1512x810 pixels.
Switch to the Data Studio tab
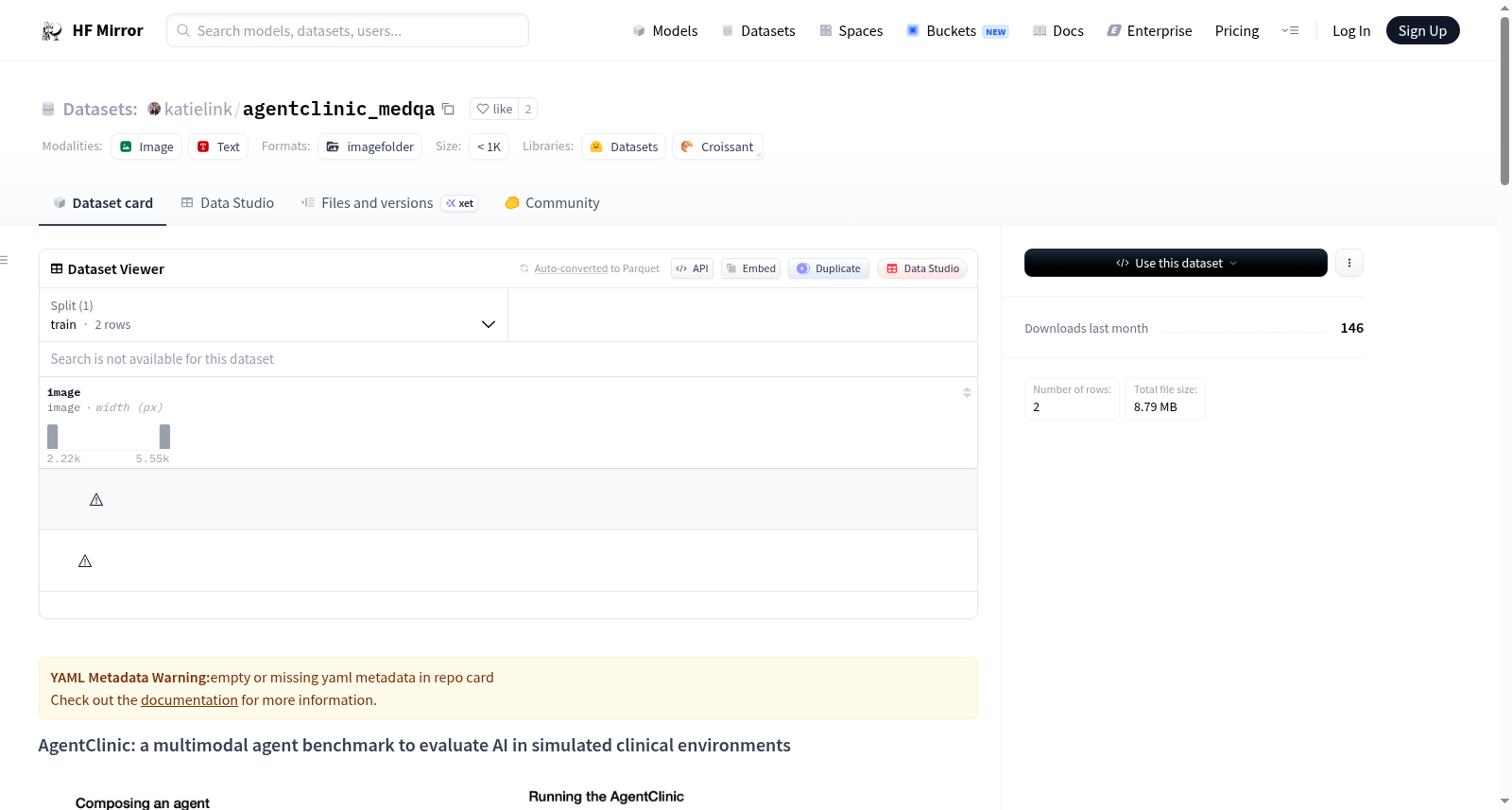tap(228, 203)
